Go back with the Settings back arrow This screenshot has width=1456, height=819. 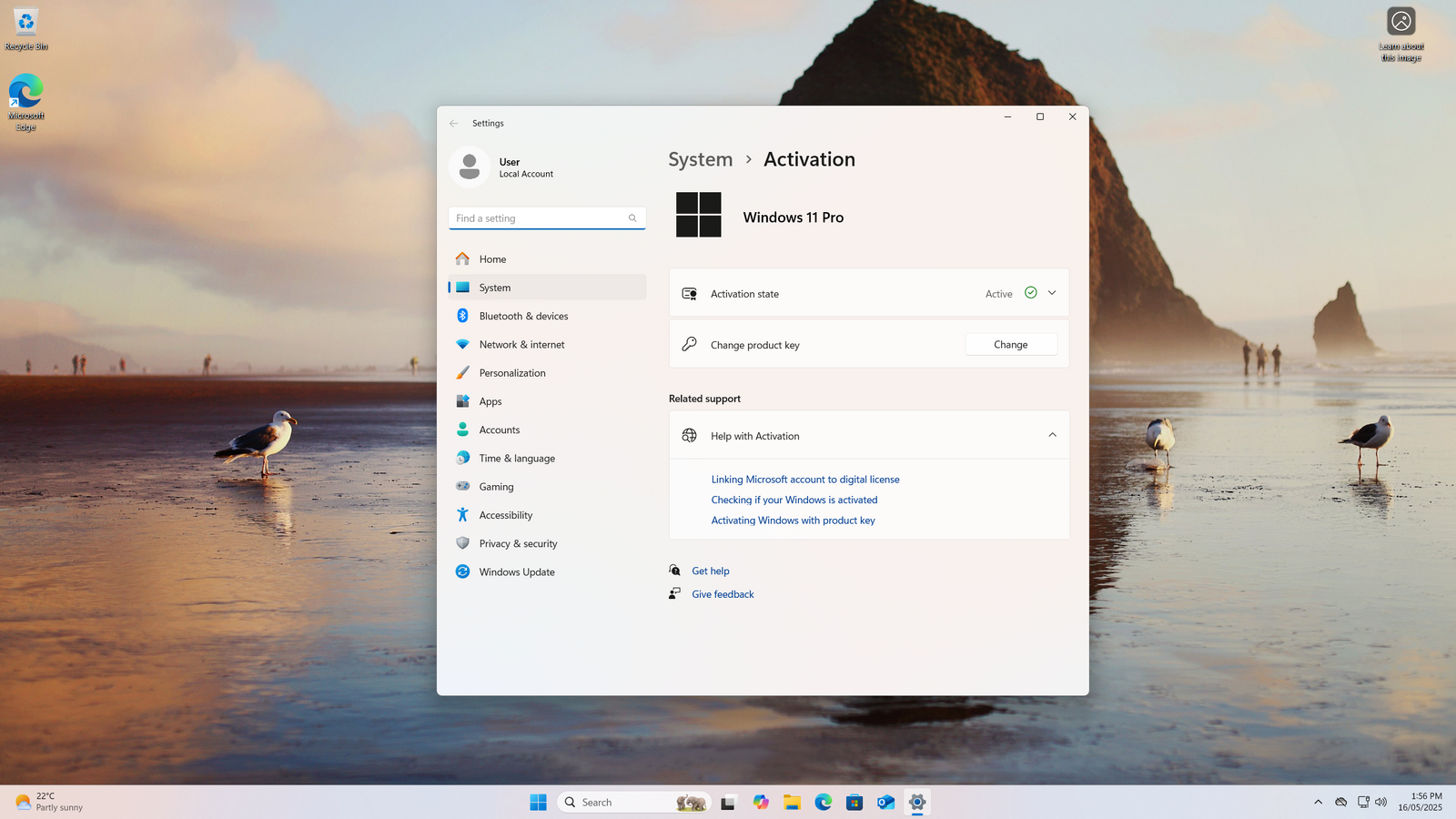tap(453, 123)
